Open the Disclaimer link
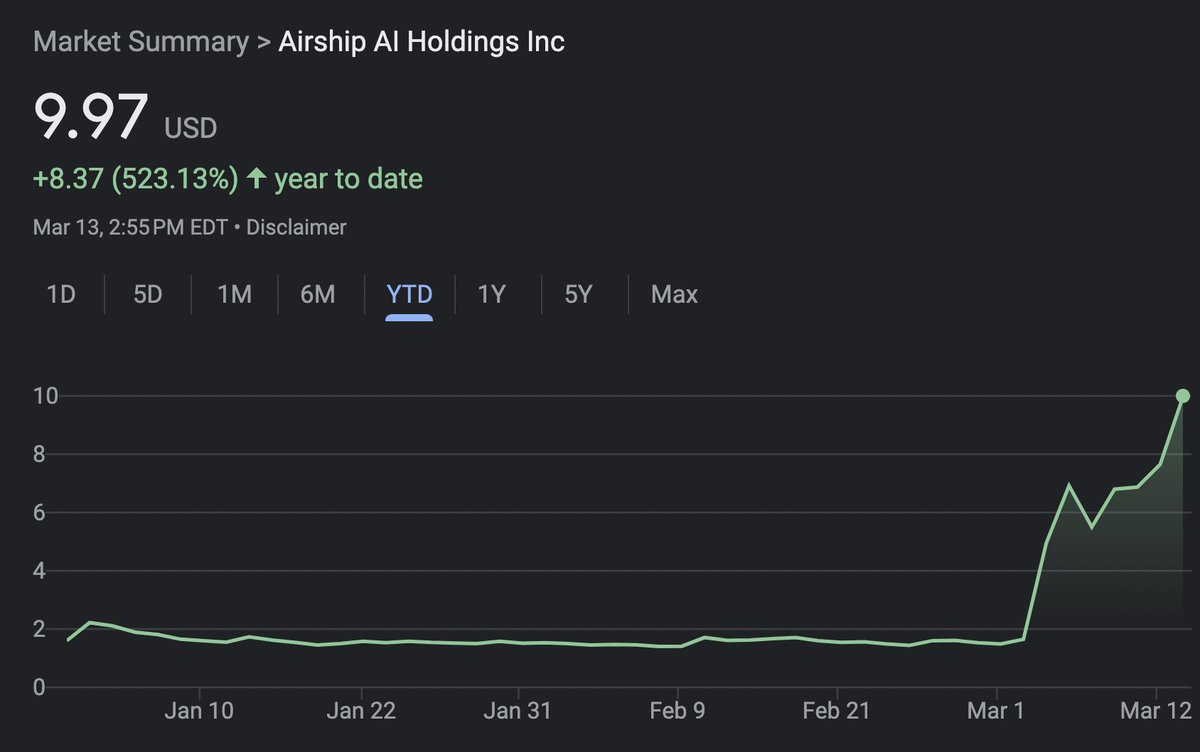 [296, 227]
